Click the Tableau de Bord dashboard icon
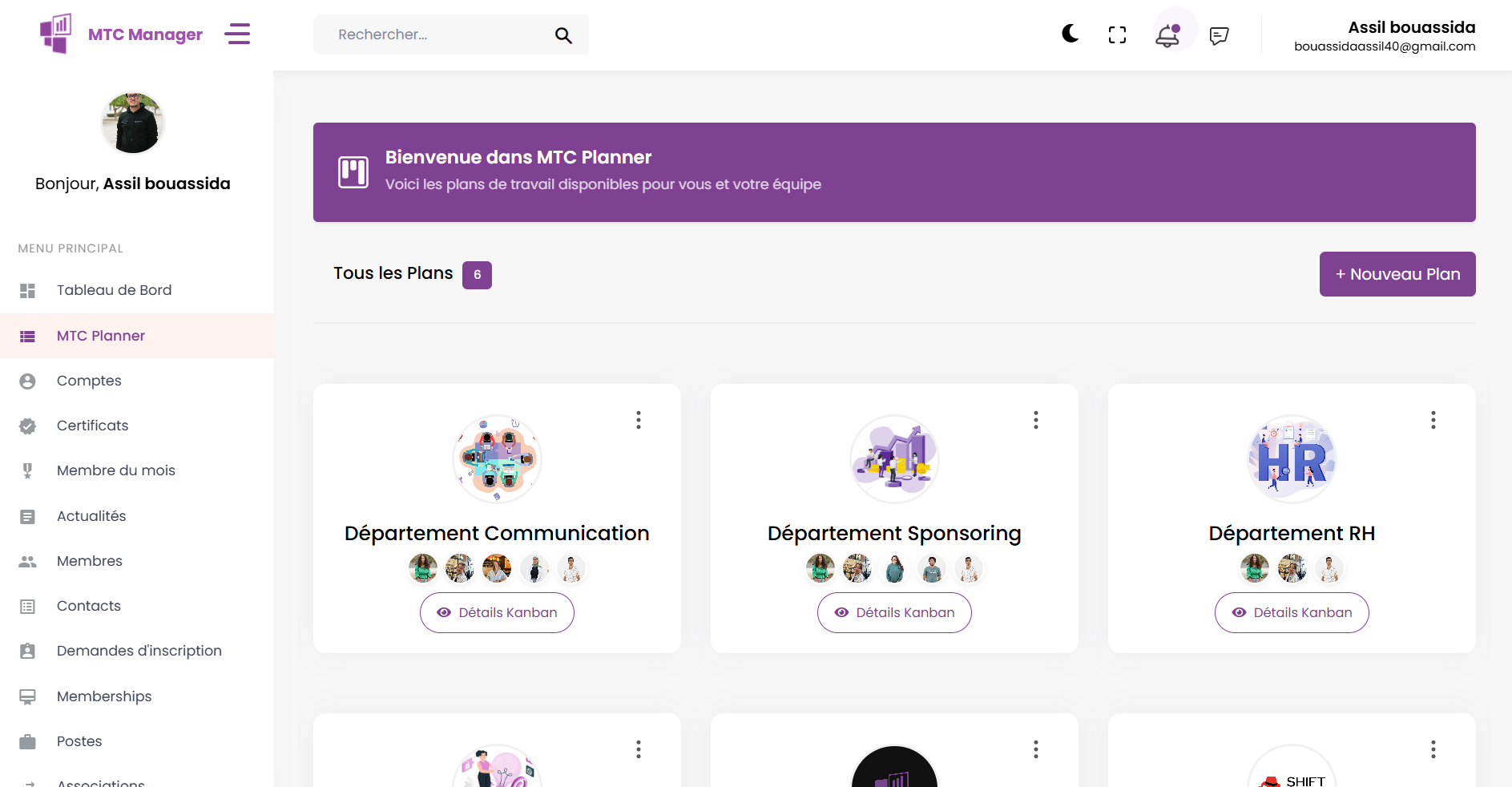This screenshot has height=787, width=1512. click(27, 290)
